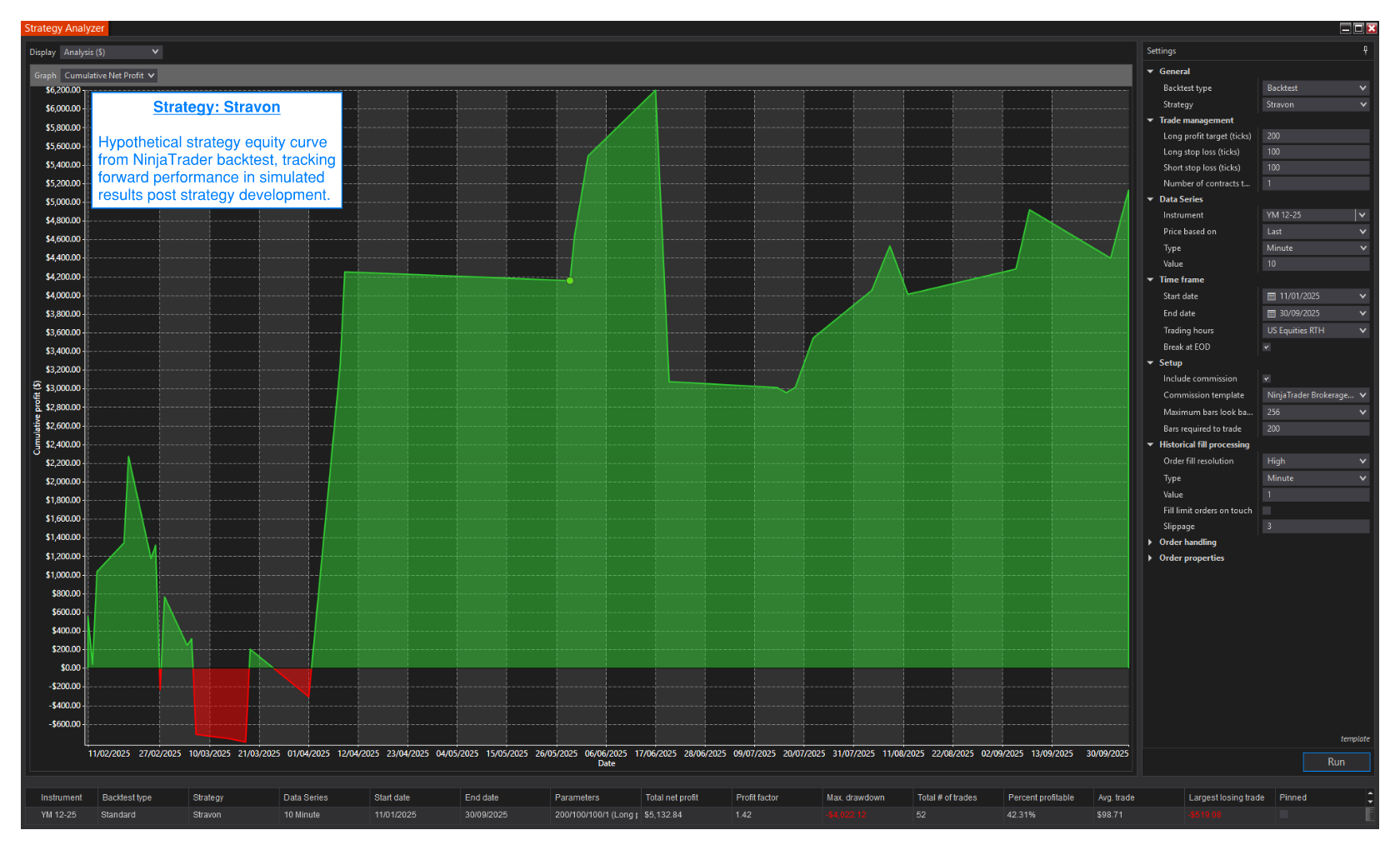Enable Fill limit orders on touch
Viewport: 1400px width, 850px height.
pyautogui.click(x=1267, y=511)
